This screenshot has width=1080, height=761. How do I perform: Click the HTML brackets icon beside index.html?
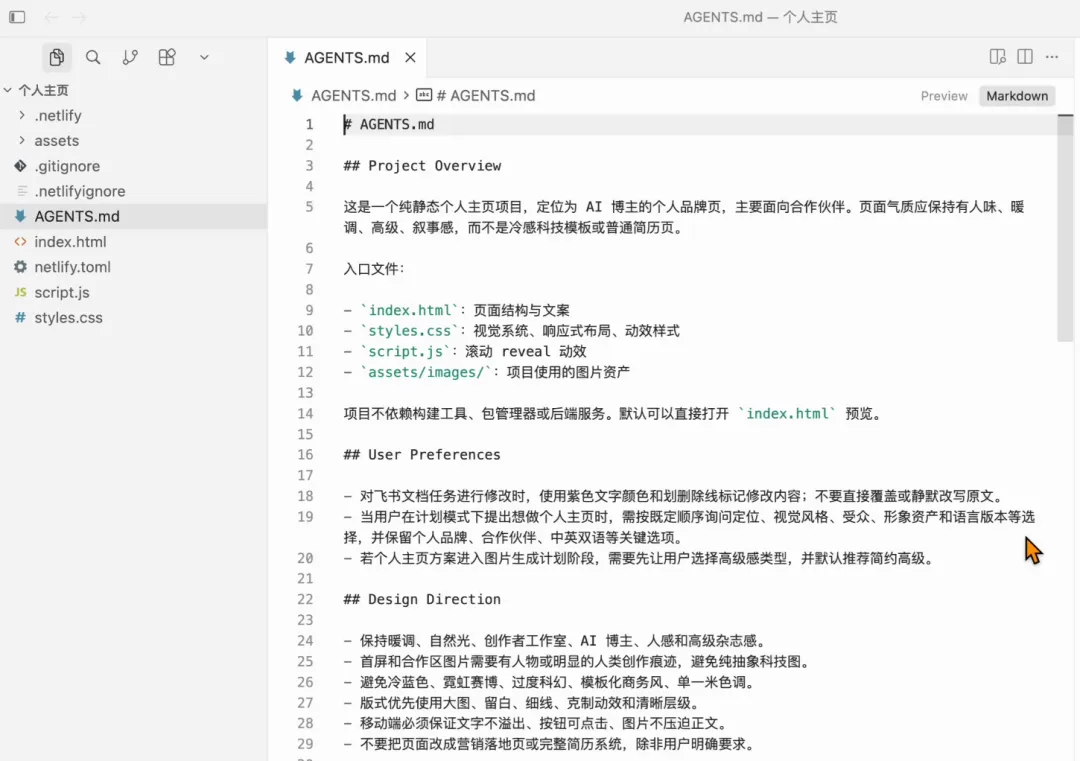coord(21,242)
